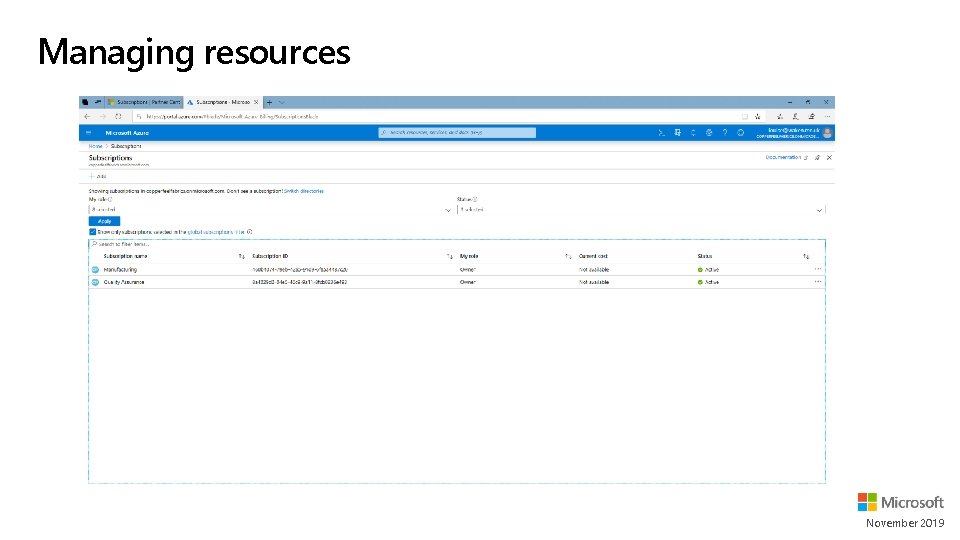960x540 pixels.
Task: Open the Azure portal hamburger menu
Action: (x=89, y=133)
